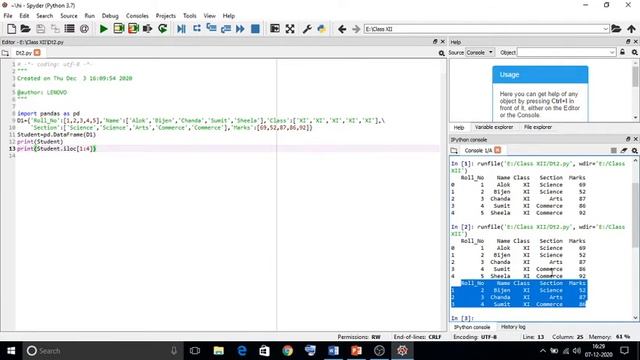
Task: Open the Edit menu
Action: 24,16
